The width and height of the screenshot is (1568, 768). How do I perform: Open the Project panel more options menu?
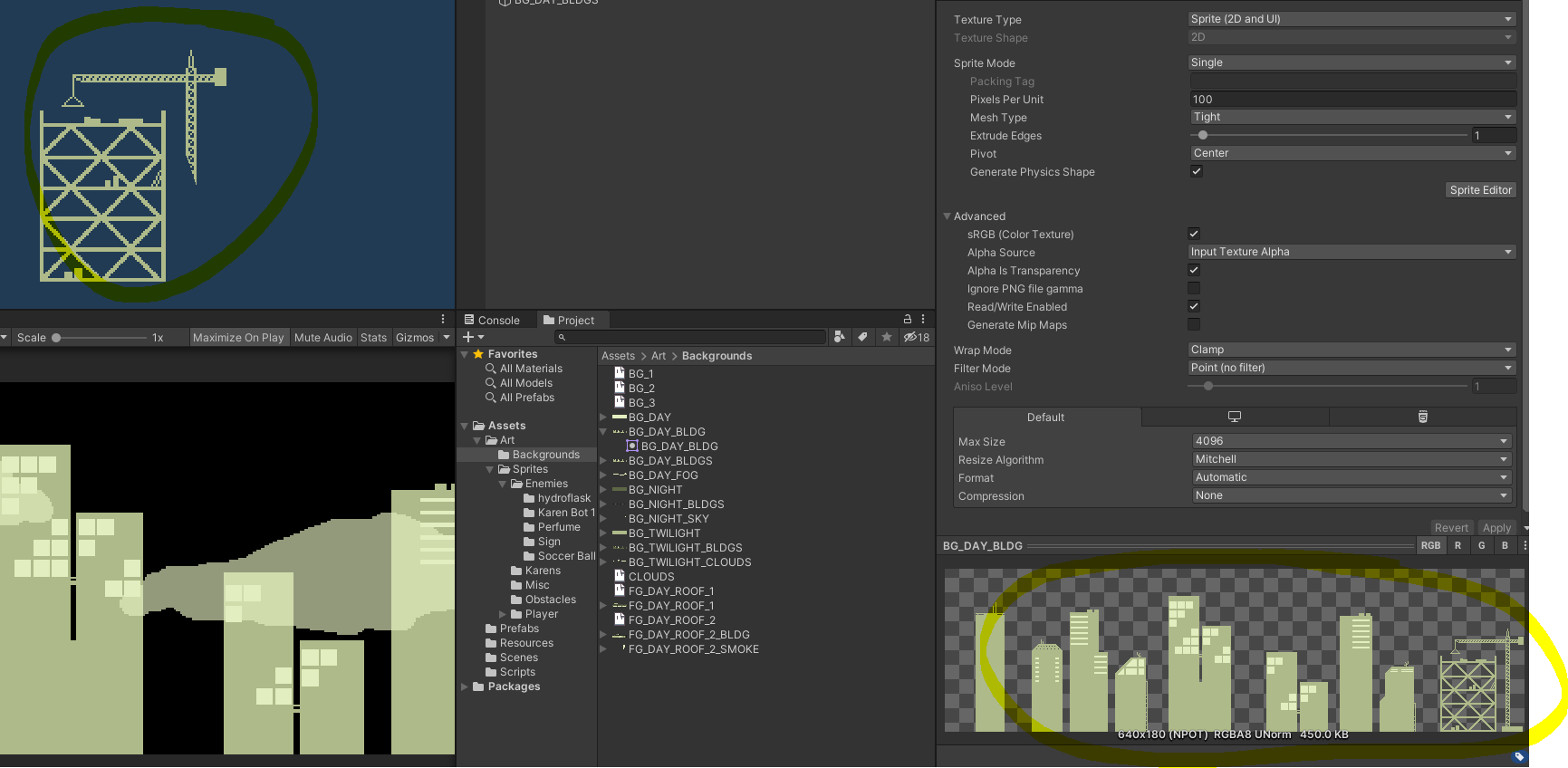pyautogui.click(x=923, y=319)
